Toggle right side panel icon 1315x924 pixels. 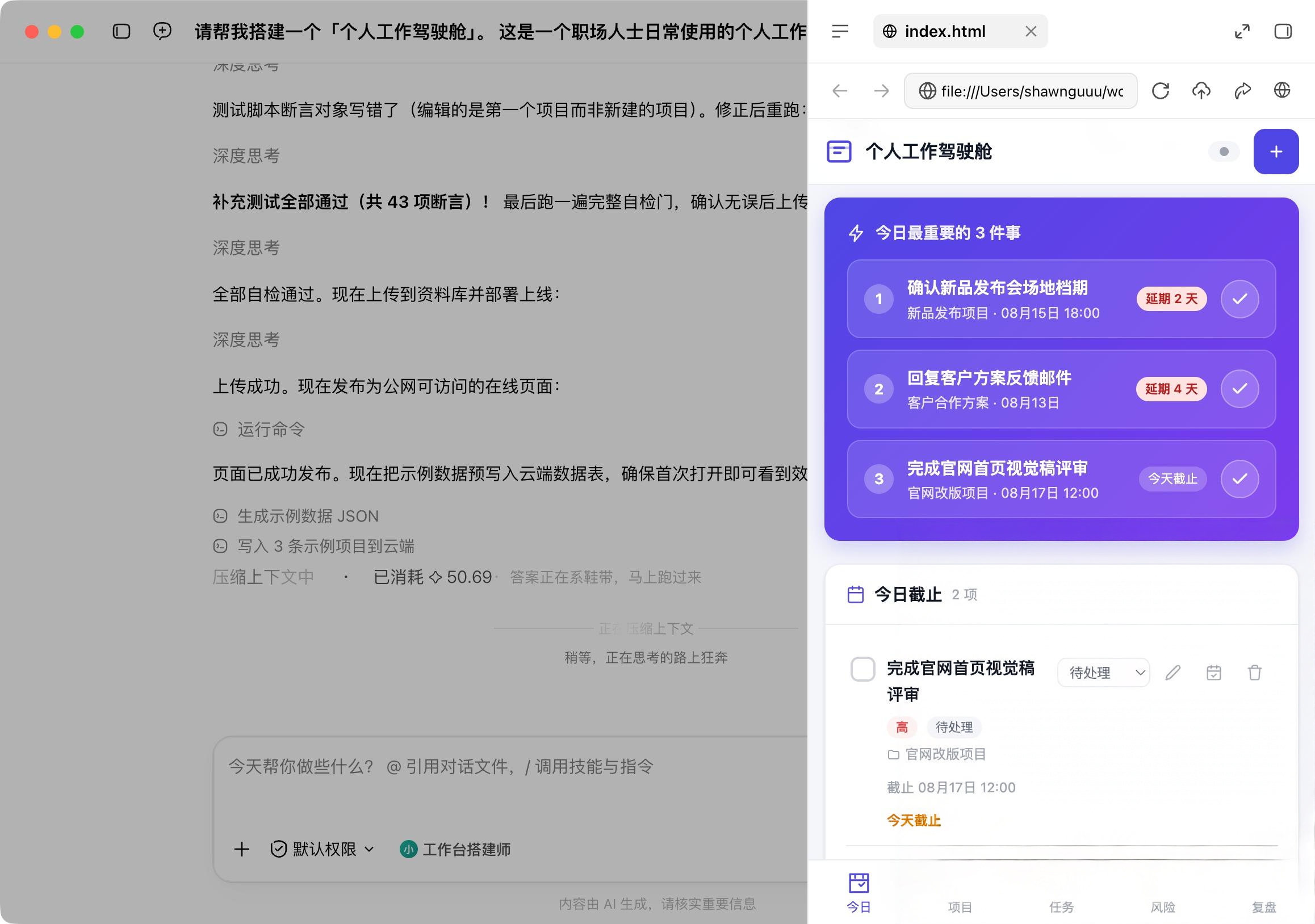pyautogui.click(x=1283, y=31)
